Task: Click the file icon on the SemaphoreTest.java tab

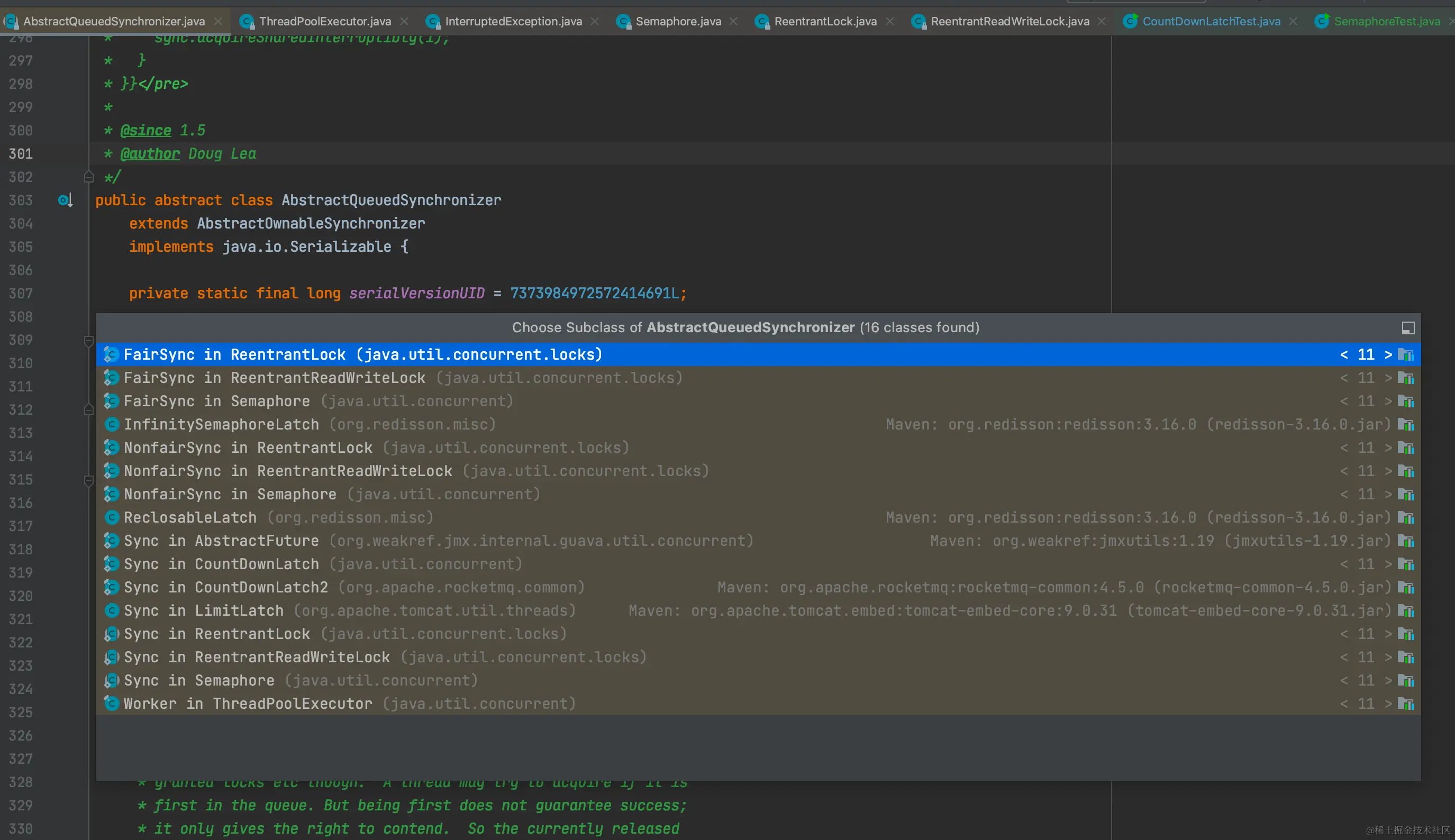Action: [1322, 21]
